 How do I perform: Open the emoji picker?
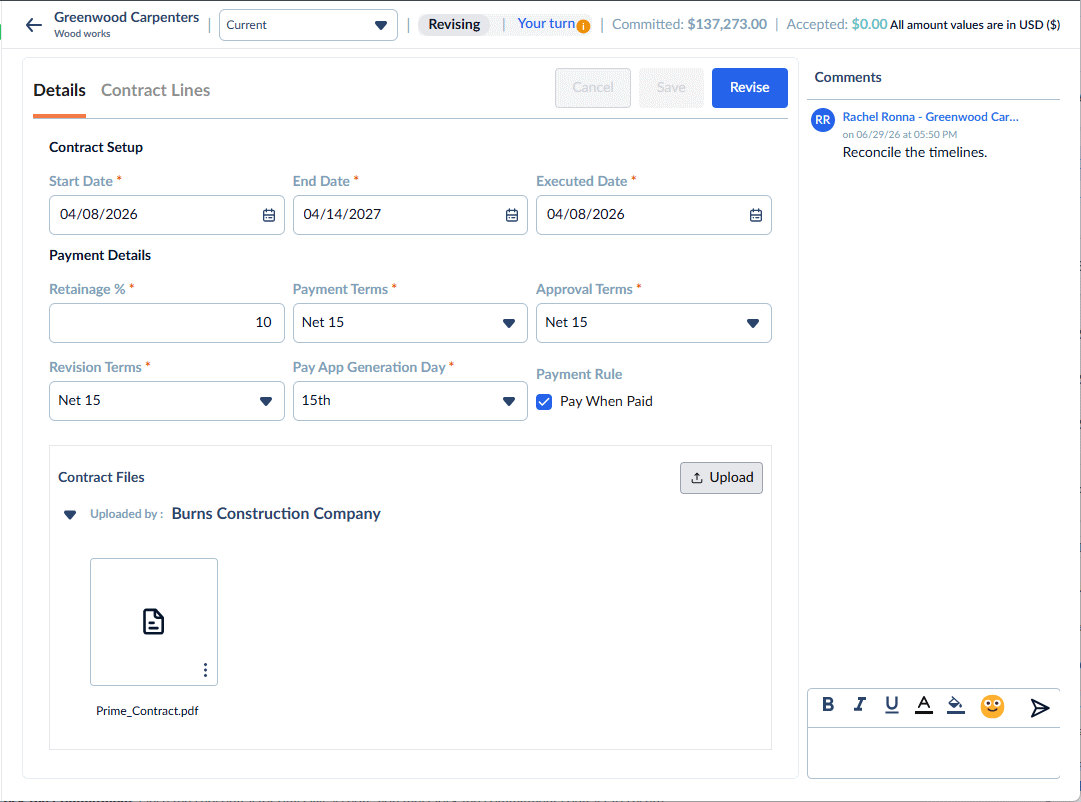pos(992,706)
